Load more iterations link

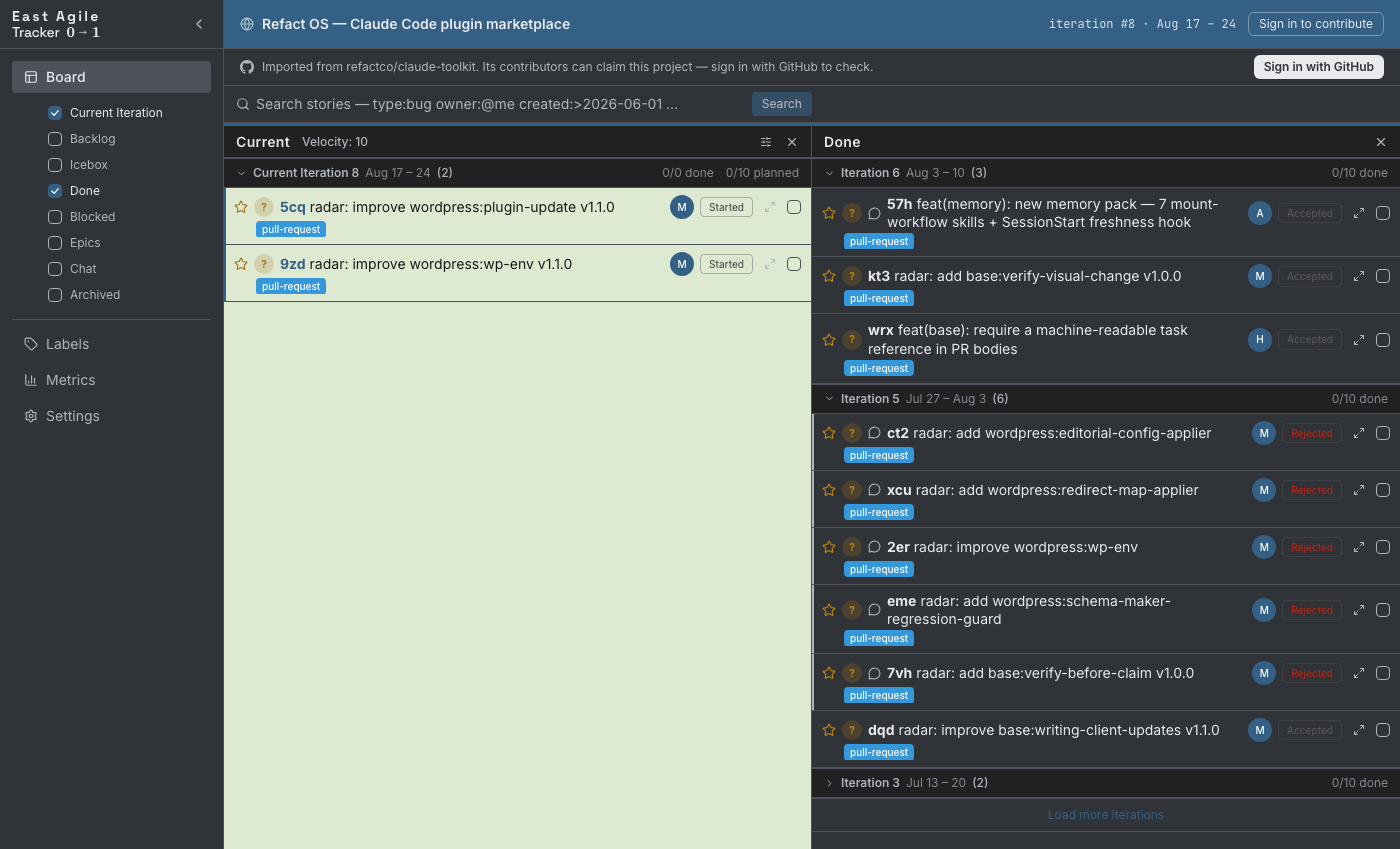coord(1105,815)
